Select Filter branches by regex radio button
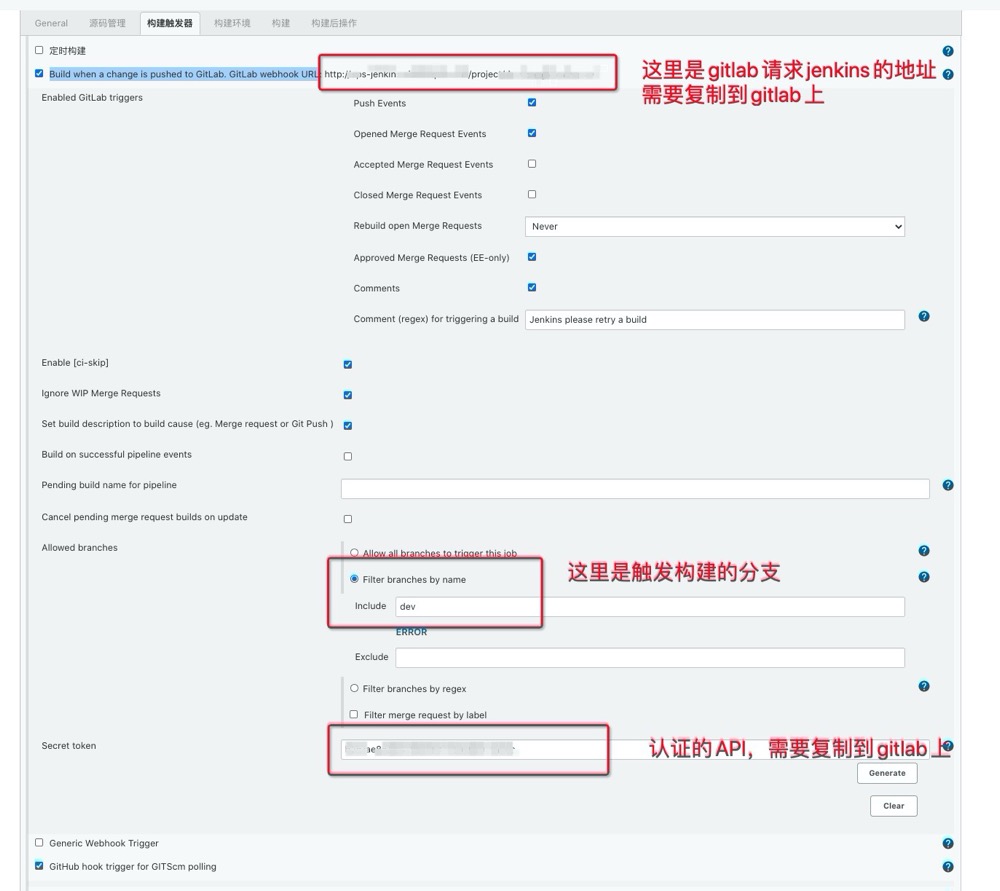1000x891 pixels. 354,688
